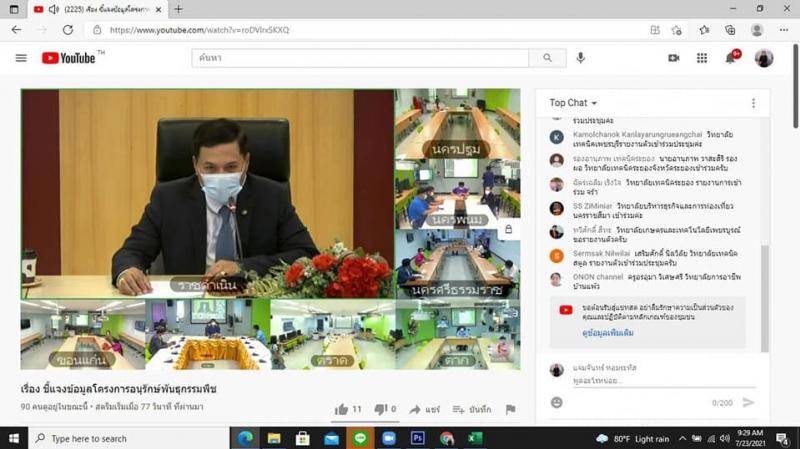The height and width of the screenshot is (449, 800).
Task: Go back with the browser back arrow
Action: [16, 30]
